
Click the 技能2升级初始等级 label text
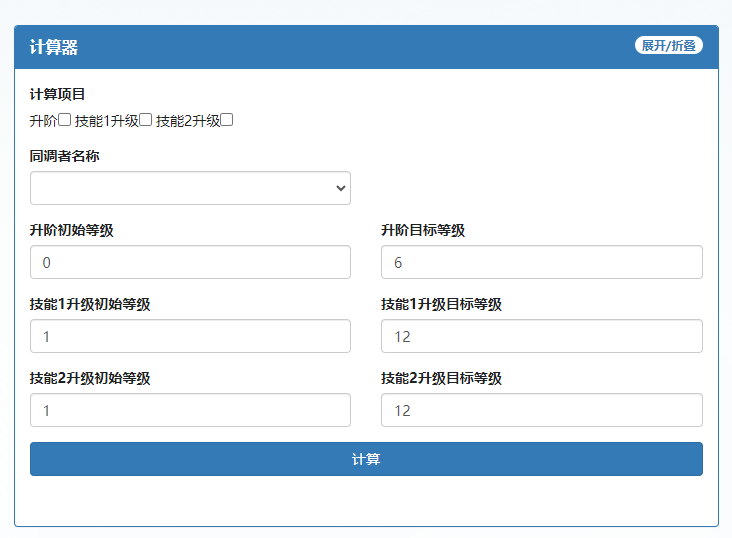coord(90,378)
